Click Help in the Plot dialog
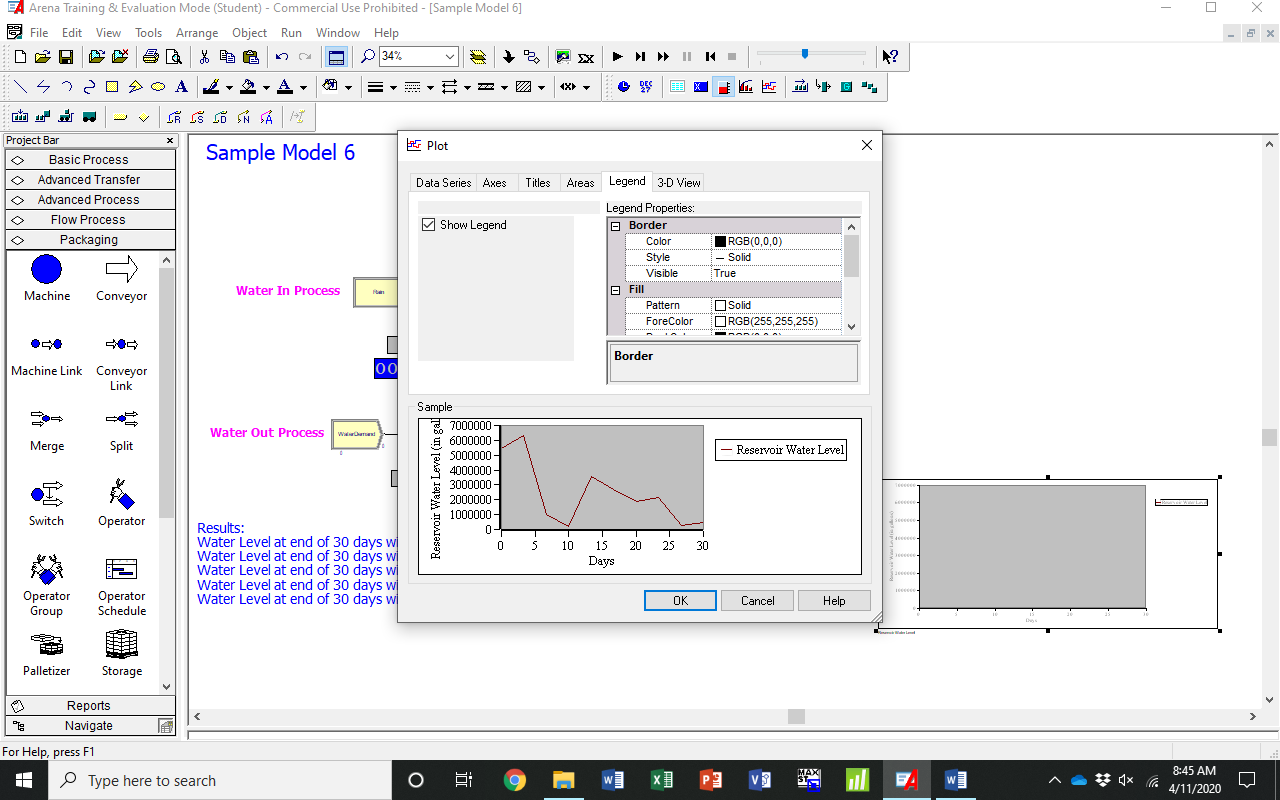 834,601
